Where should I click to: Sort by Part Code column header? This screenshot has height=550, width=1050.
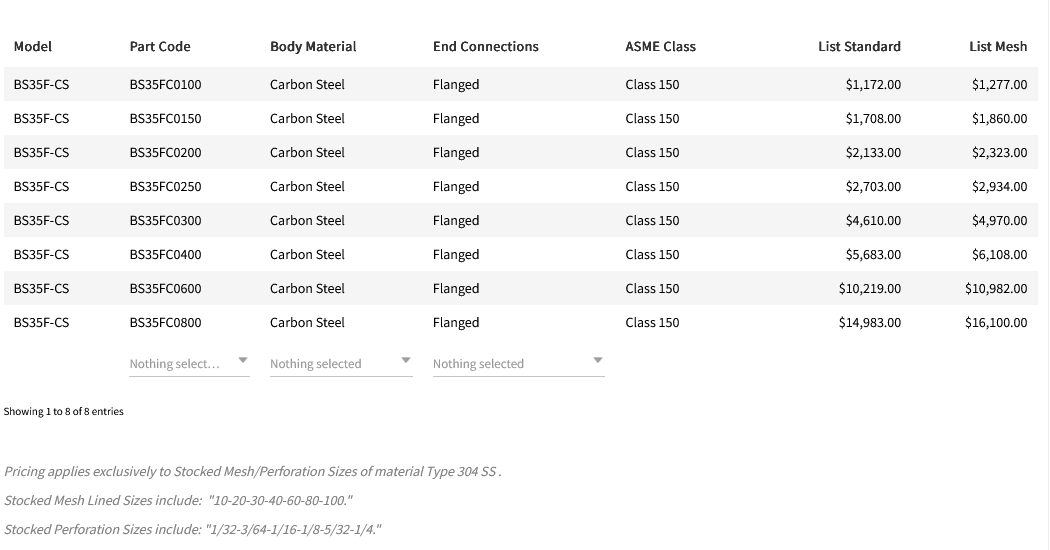[x=160, y=46]
